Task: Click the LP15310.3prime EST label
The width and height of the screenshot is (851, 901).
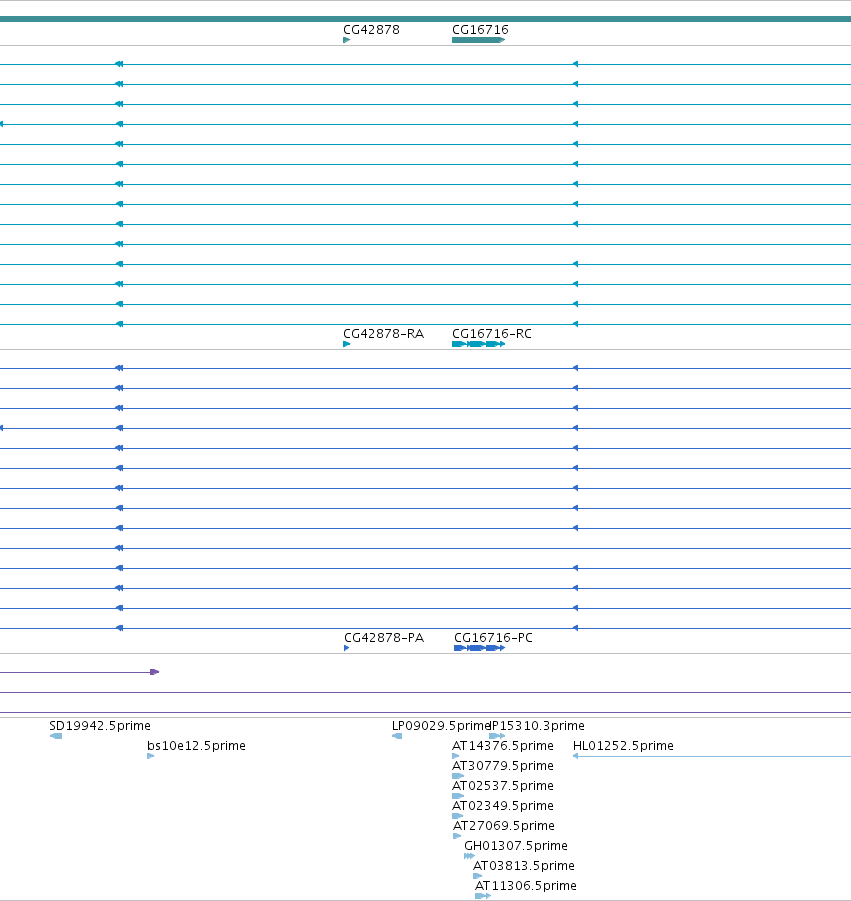Action: tap(537, 725)
